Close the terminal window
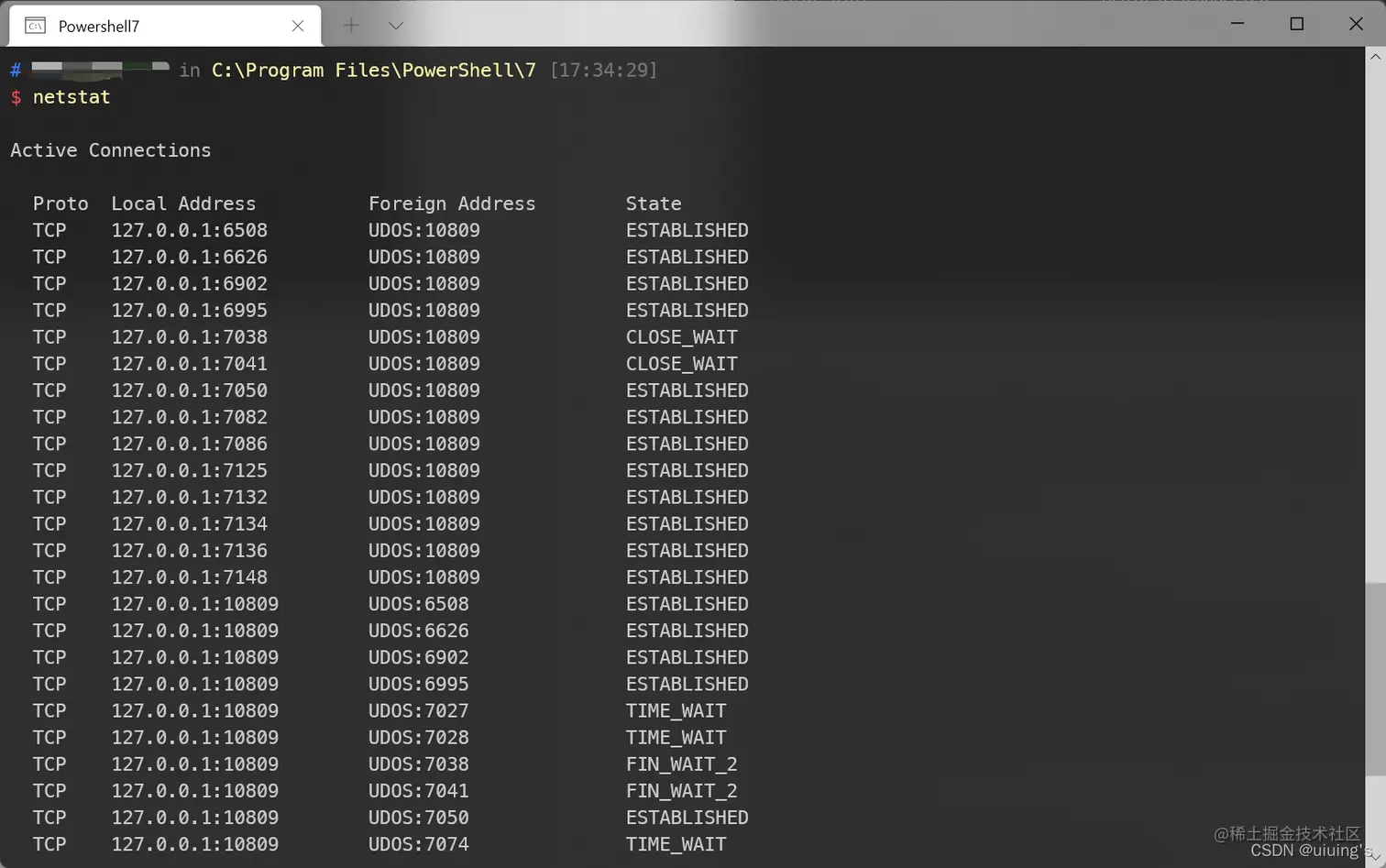The height and width of the screenshot is (868, 1386). click(1356, 23)
